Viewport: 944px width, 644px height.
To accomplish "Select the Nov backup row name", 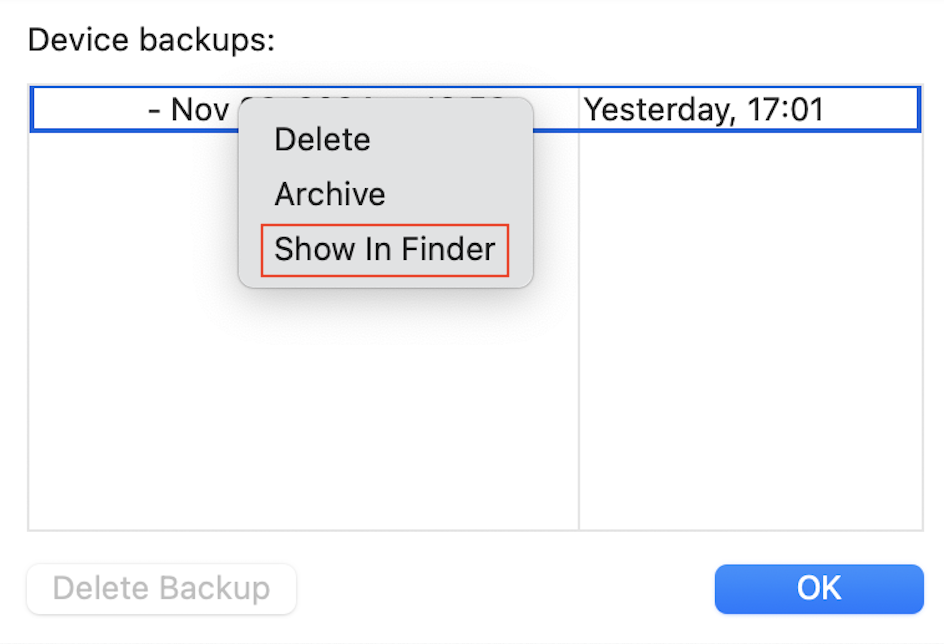I will point(190,109).
